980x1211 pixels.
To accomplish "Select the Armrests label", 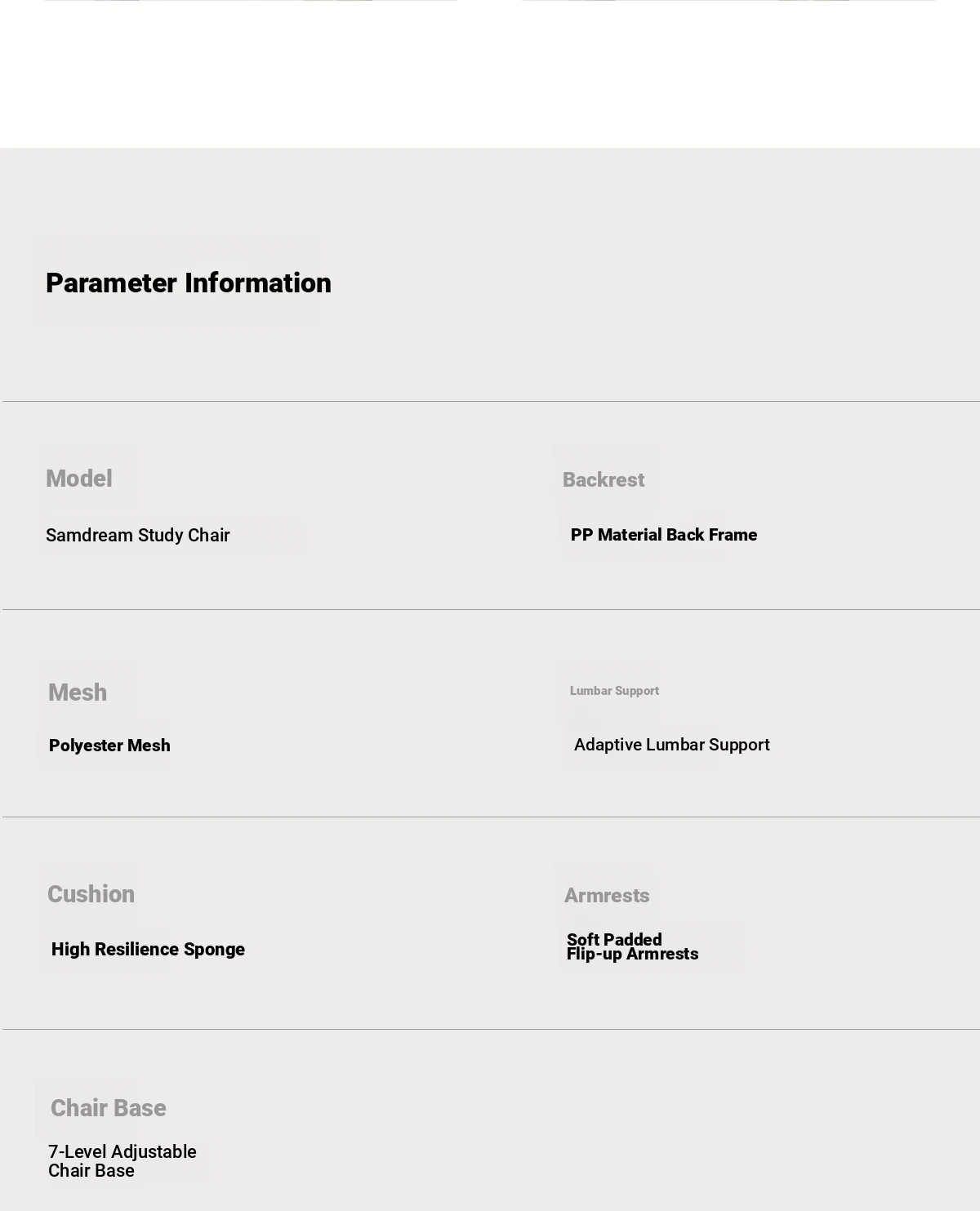I will pyautogui.click(x=607, y=896).
